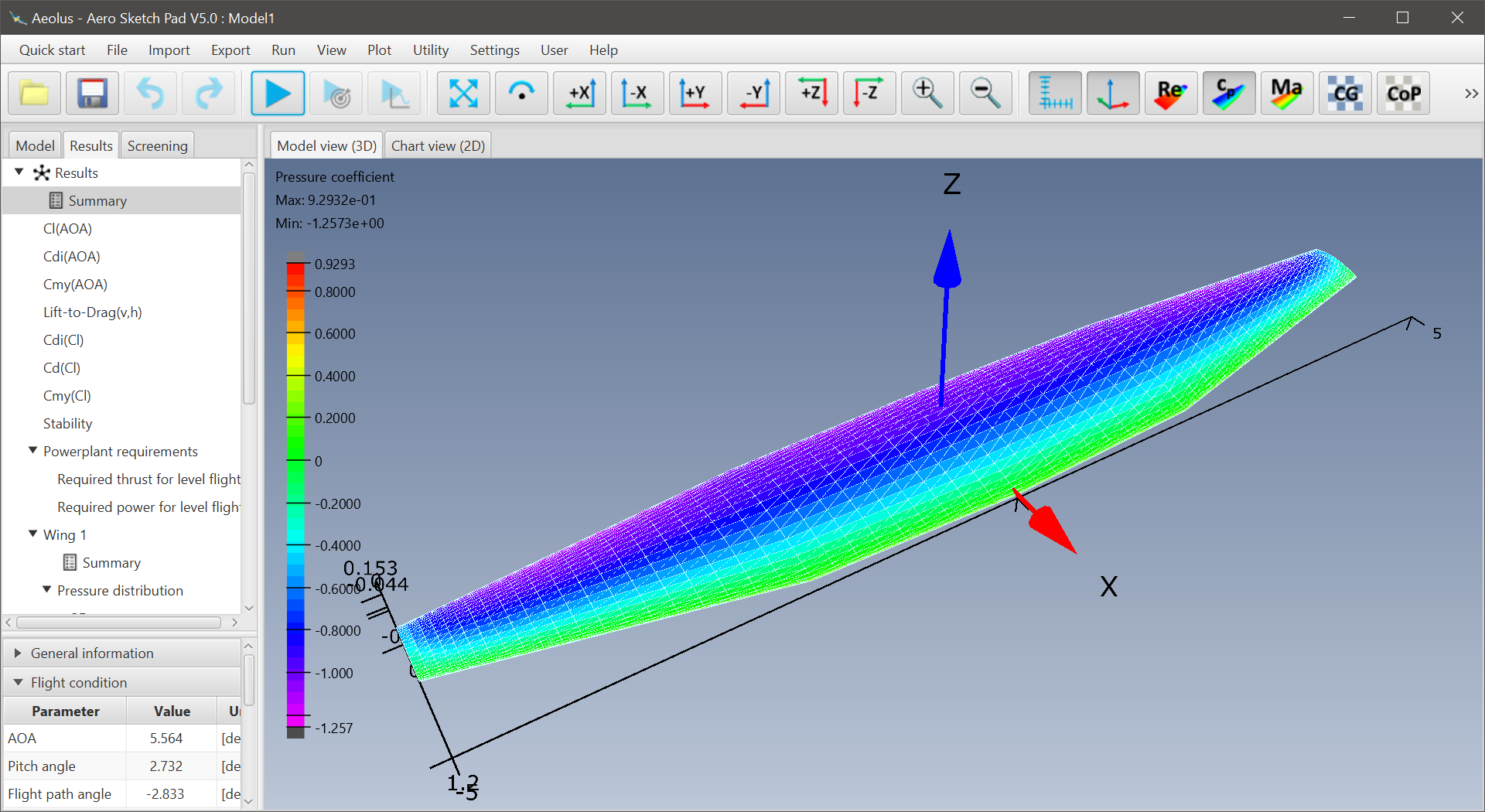The image size is (1485, 812).
Task: Fit model to view icon
Action: 463,94
